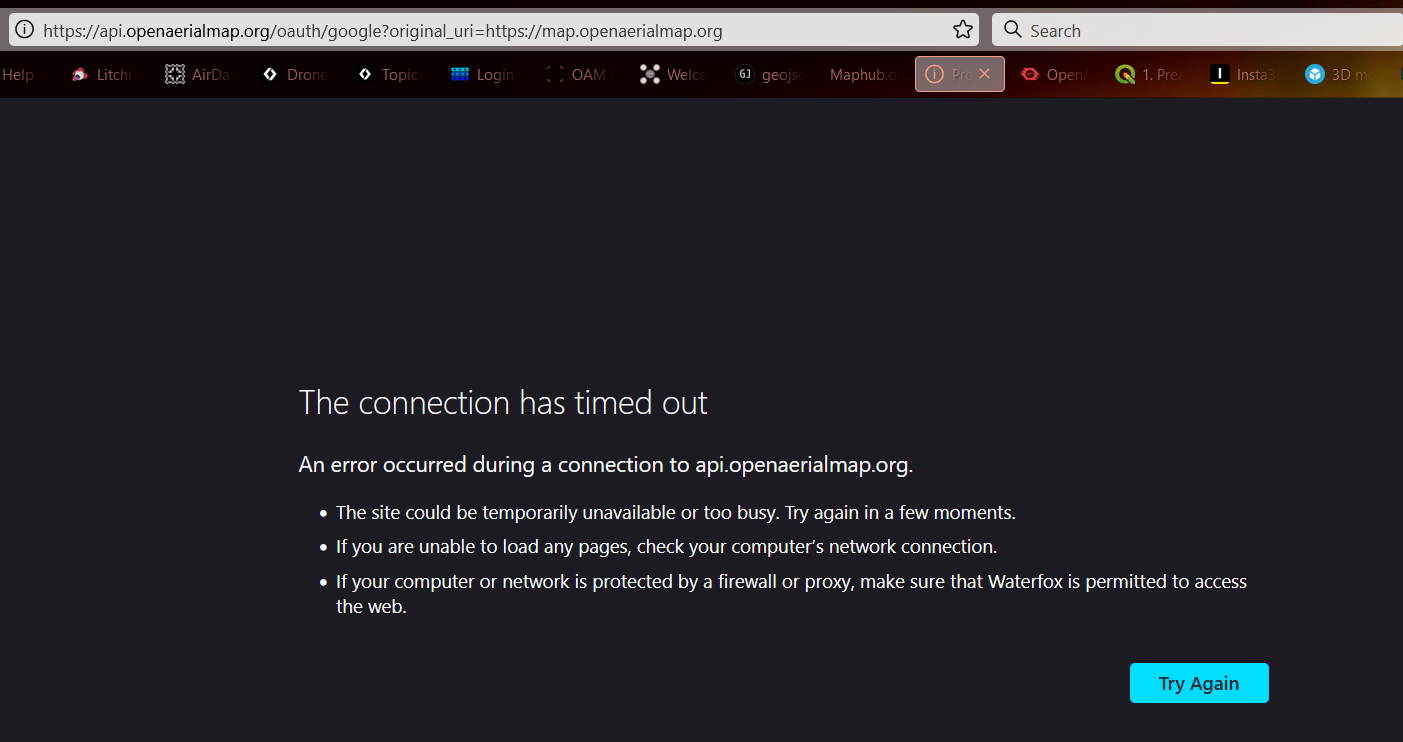Viewport: 1403px width, 742px height.
Task: Click the Insta360 bookmark icon
Action: coord(1219,73)
